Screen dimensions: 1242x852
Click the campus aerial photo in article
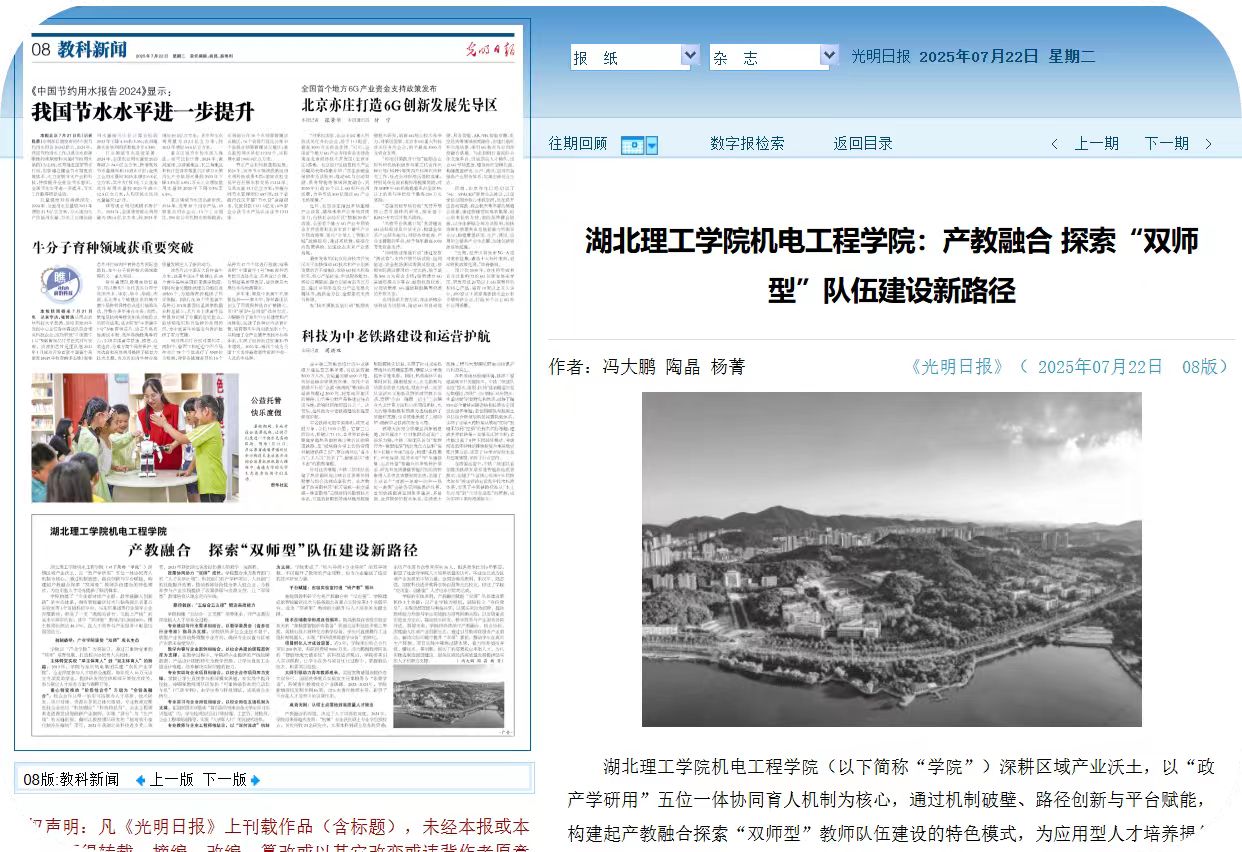(x=891, y=559)
